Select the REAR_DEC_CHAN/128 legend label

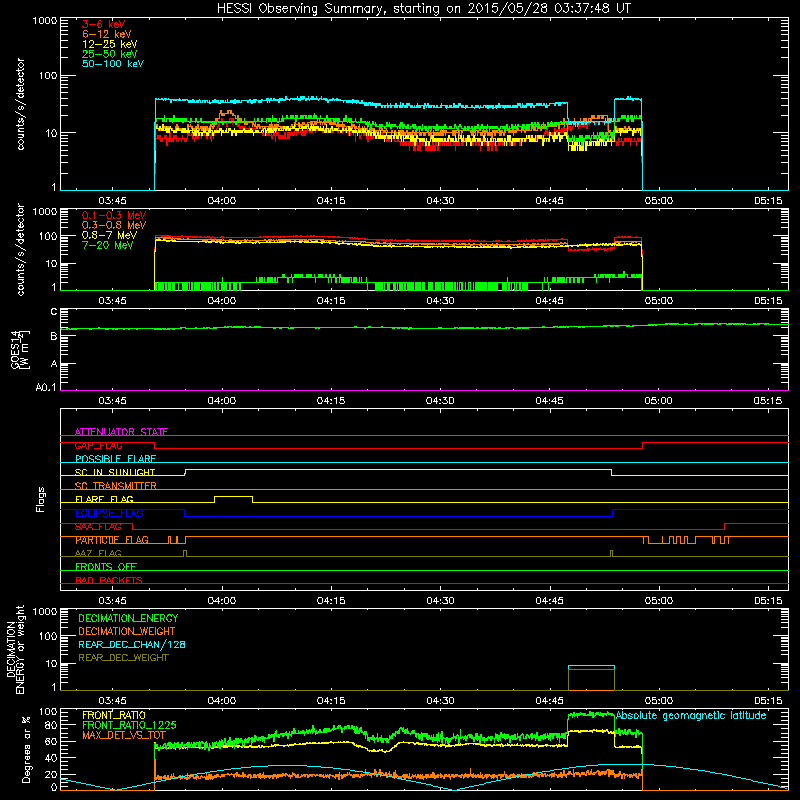click(x=132, y=644)
